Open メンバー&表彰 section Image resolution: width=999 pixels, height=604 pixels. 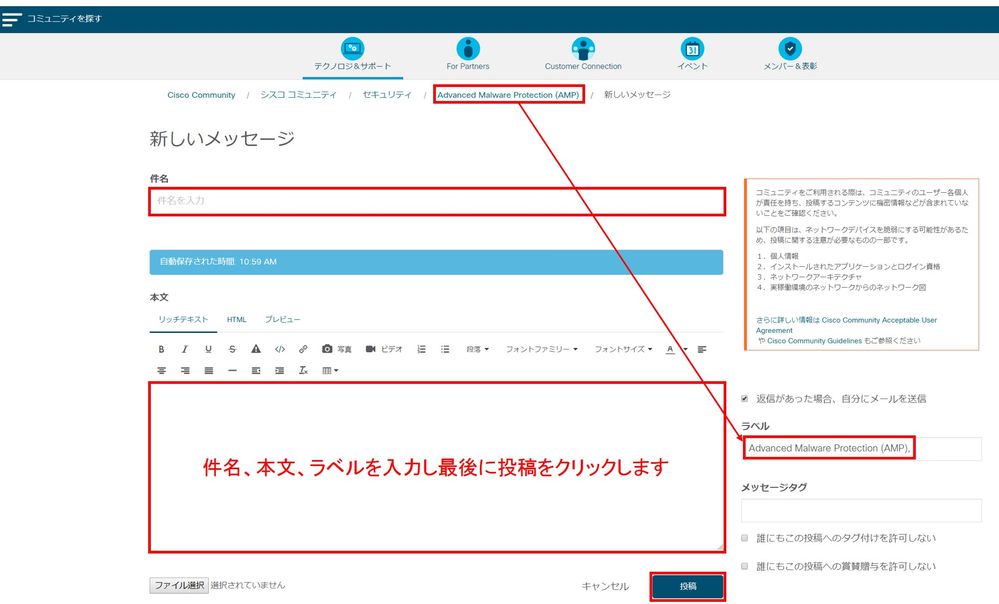(x=790, y=54)
